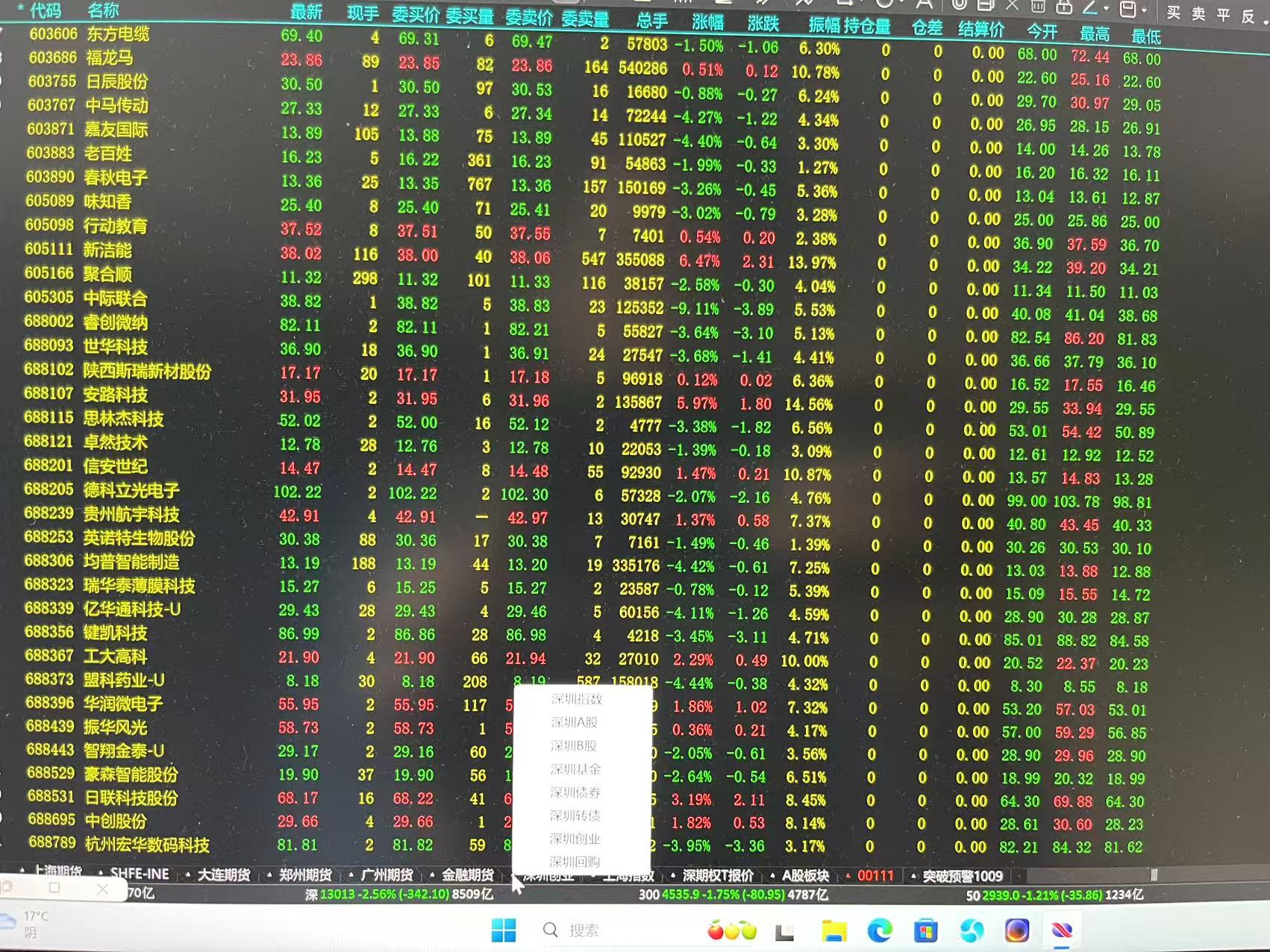The image size is (1270, 952).
Task: Switch to the 00111 tab
Action: tap(875, 875)
